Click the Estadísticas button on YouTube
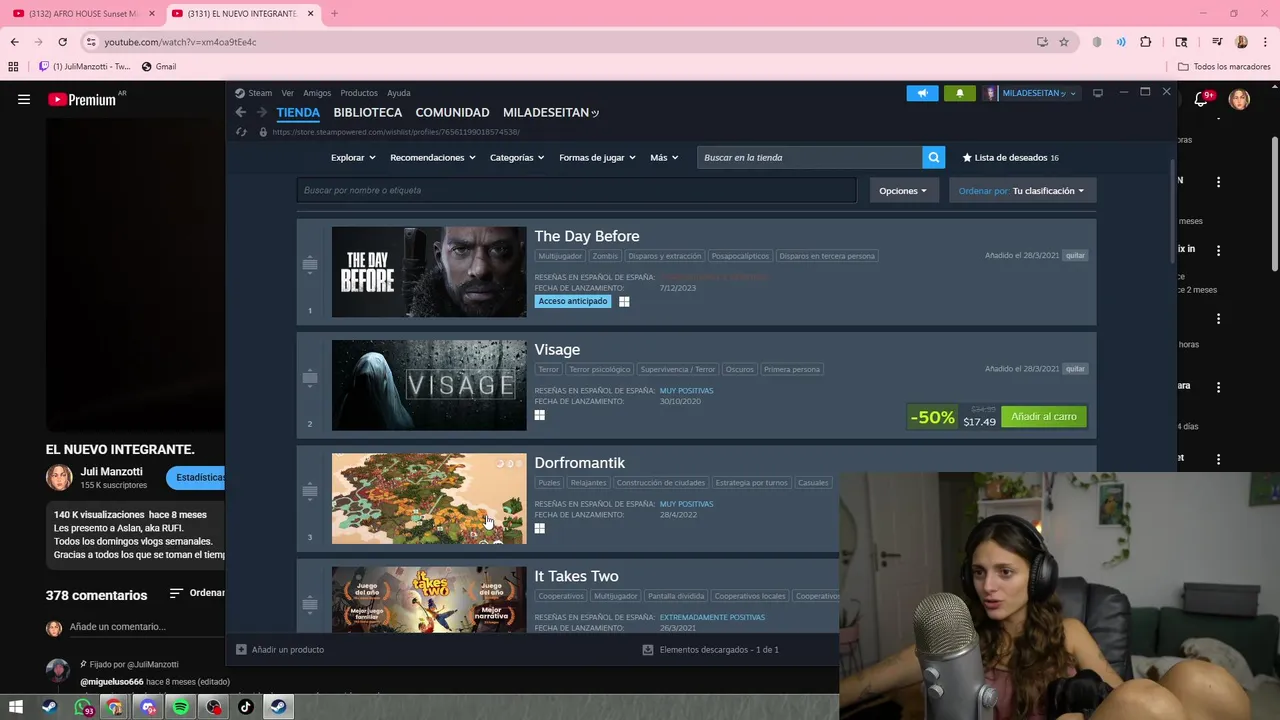Image resolution: width=1280 pixels, height=720 pixels. coord(196,478)
